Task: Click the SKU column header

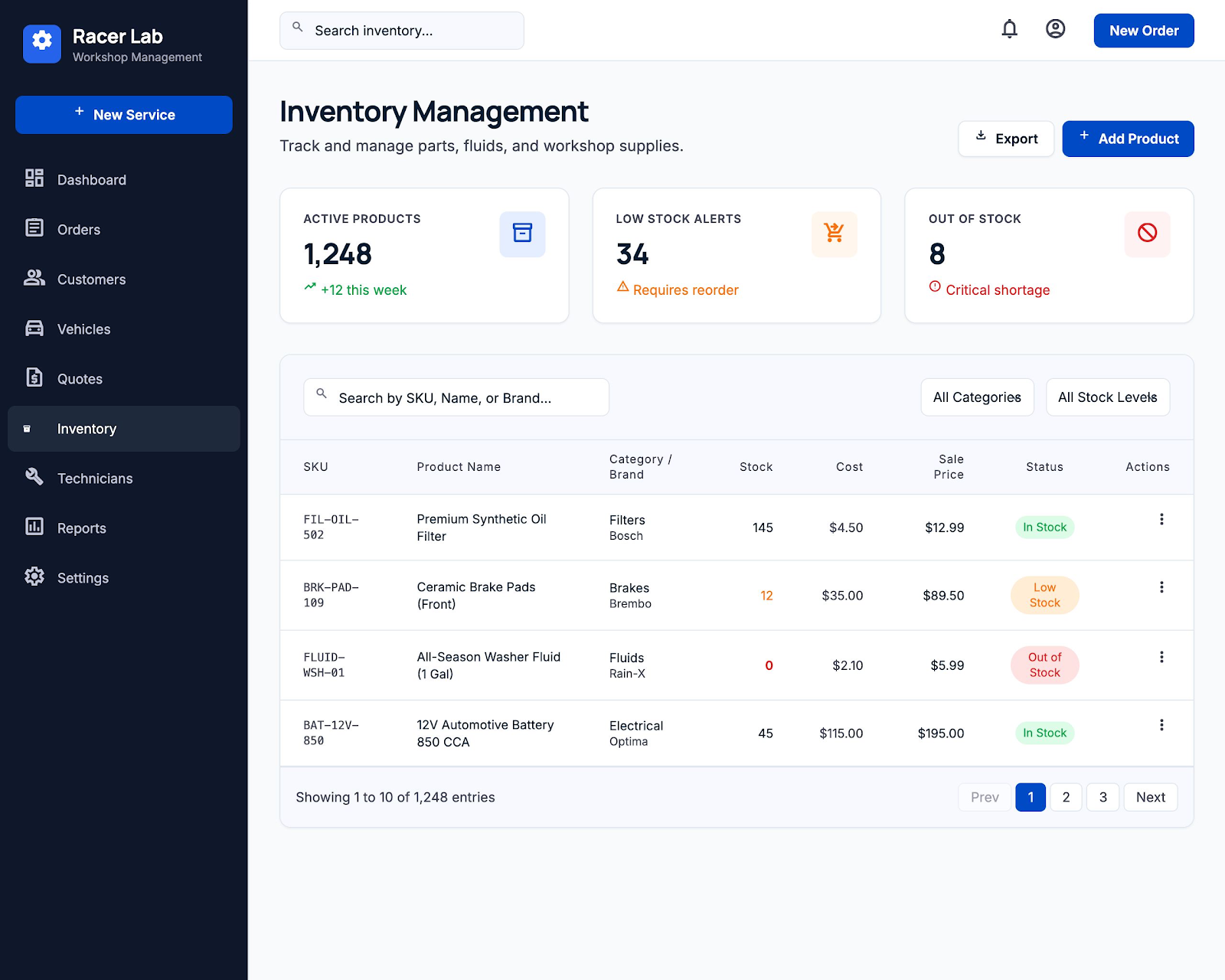Action: (x=315, y=467)
